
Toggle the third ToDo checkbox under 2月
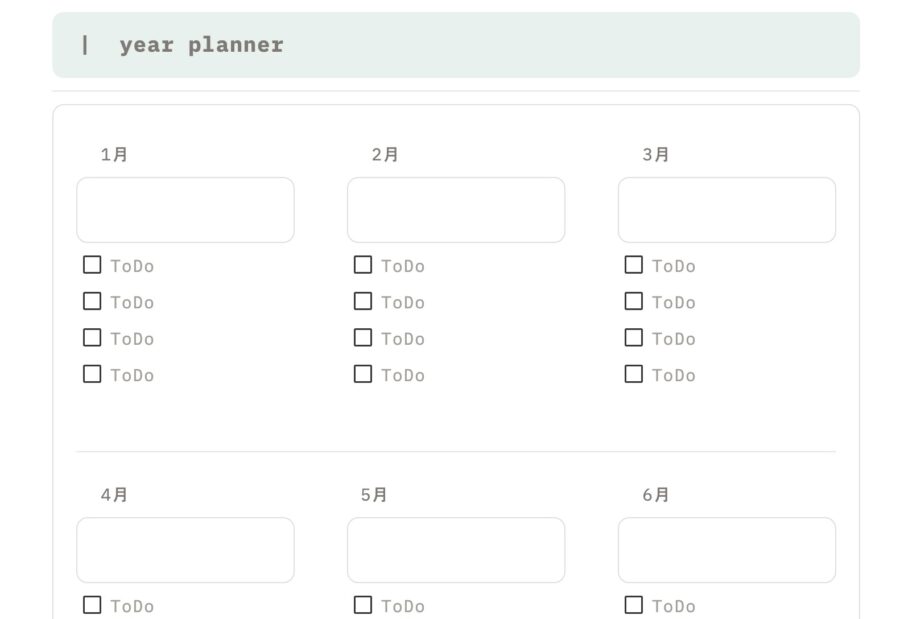(x=363, y=338)
